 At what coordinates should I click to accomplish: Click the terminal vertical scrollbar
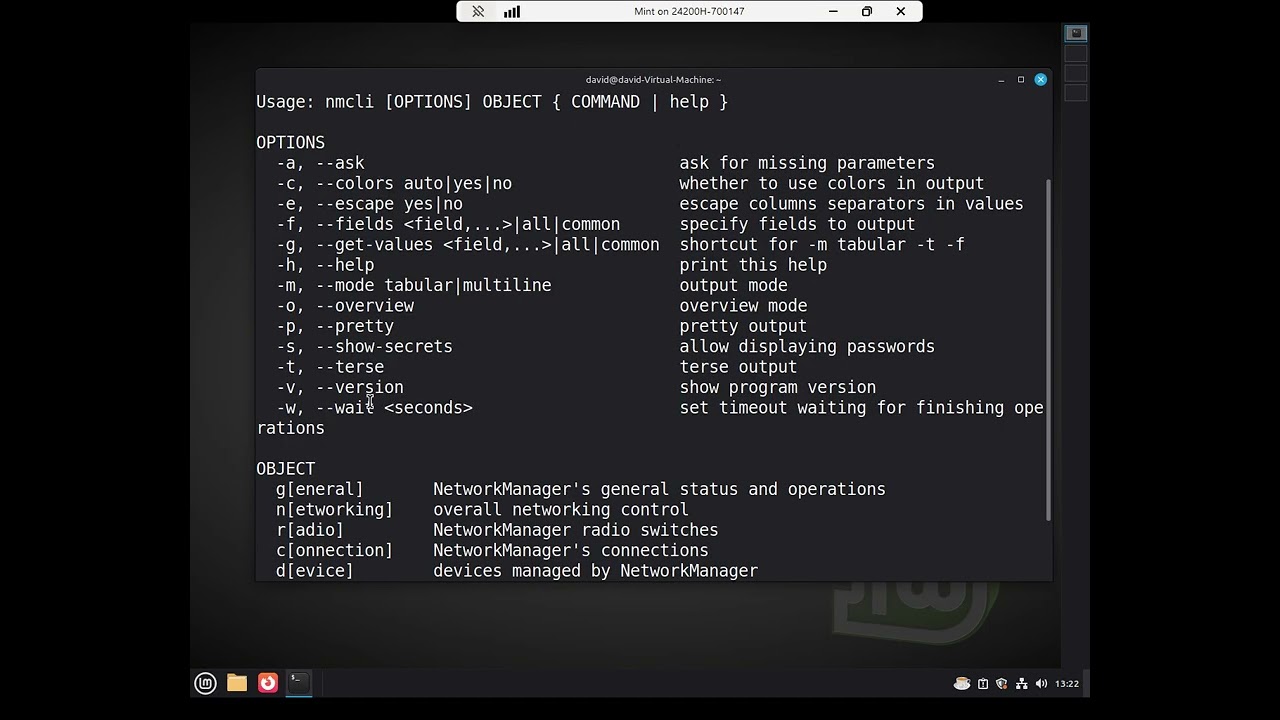(1048, 350)
